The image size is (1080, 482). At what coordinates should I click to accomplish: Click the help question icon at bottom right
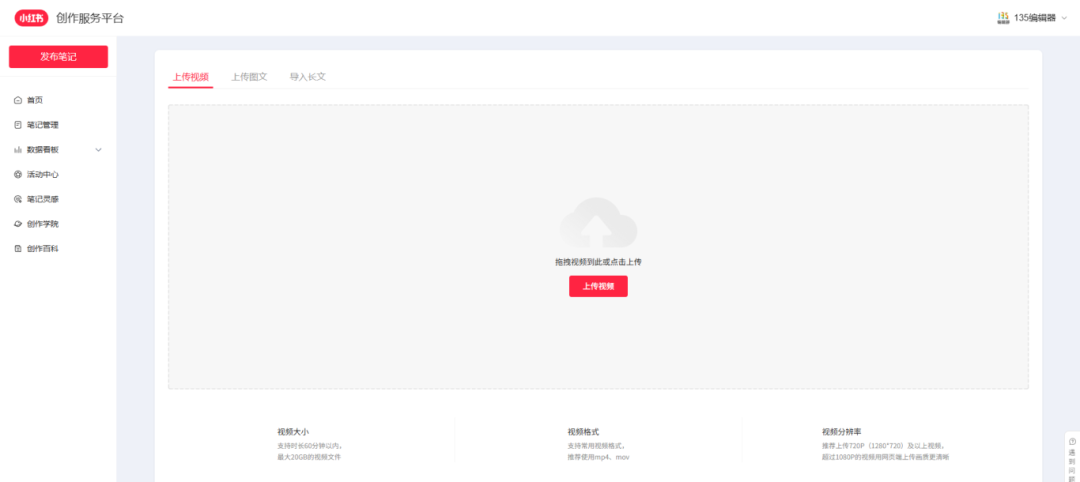point(1072,441)
